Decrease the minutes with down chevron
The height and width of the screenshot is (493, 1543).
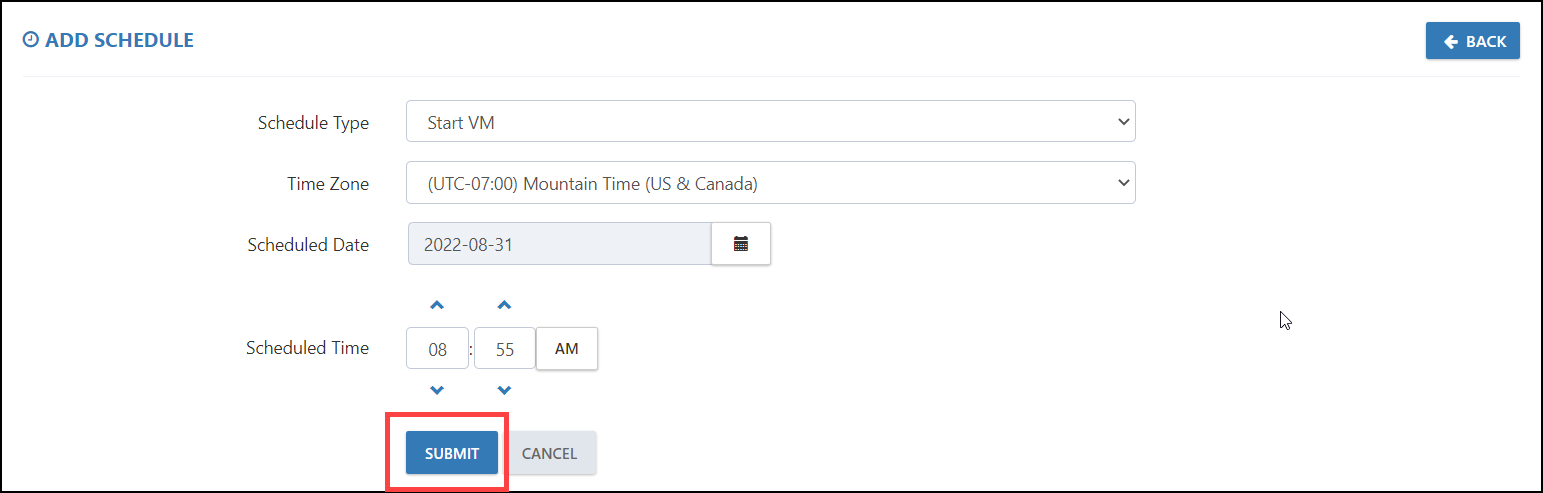[x=504, y=390]
